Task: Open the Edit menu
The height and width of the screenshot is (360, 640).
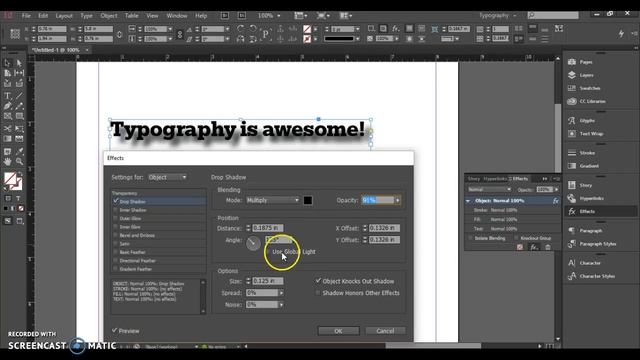Action: point(43,16)
